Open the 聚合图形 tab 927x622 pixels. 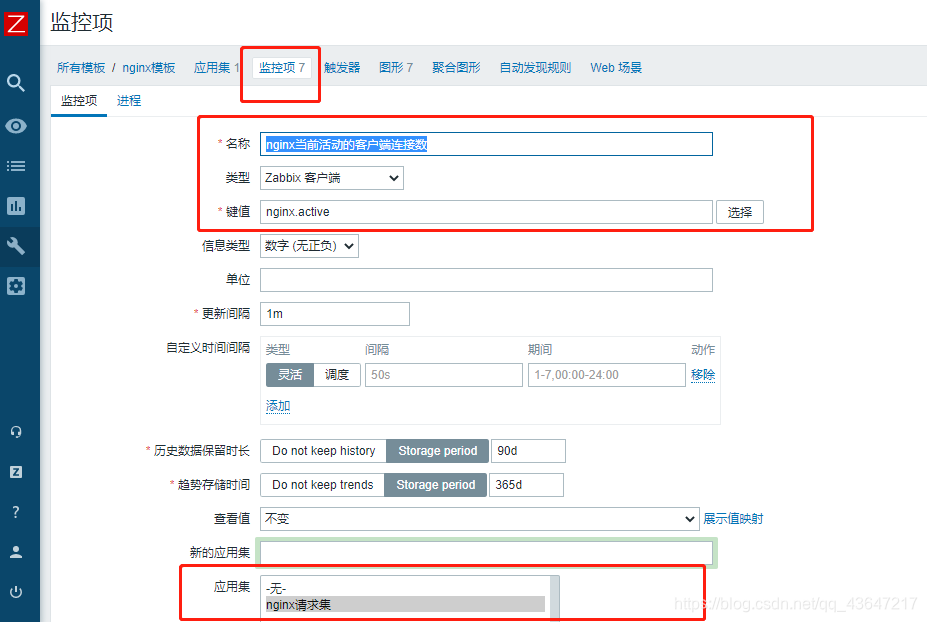[x=456, y=67]
